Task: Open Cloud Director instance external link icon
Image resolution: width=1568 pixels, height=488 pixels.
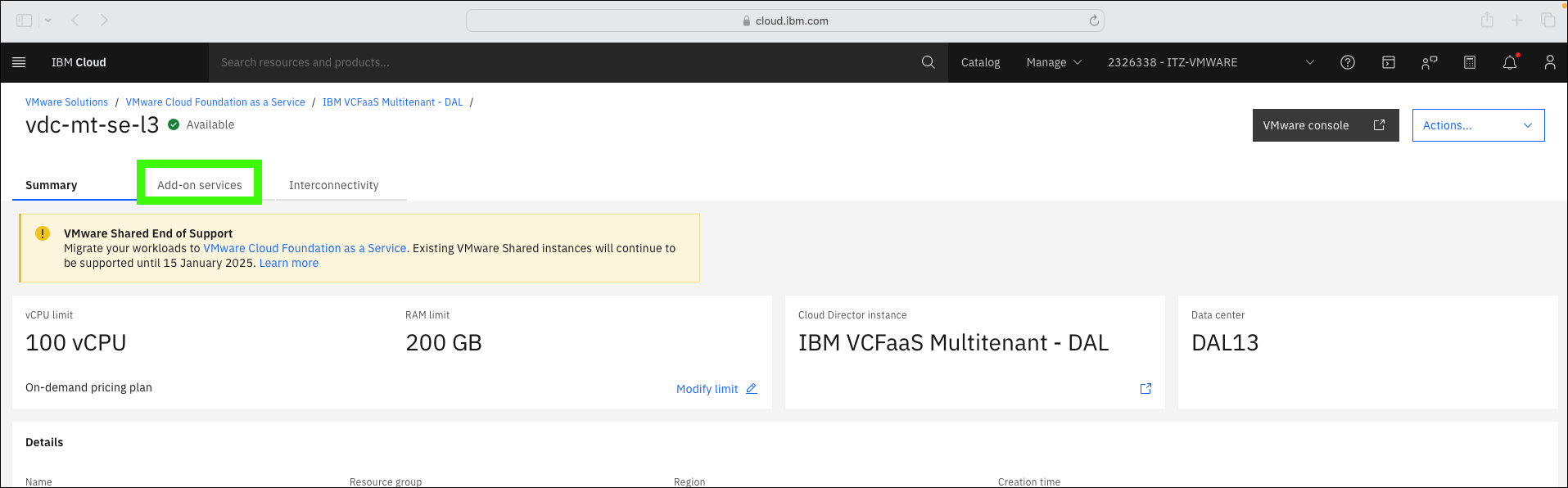Action: tap(1145, 389)
